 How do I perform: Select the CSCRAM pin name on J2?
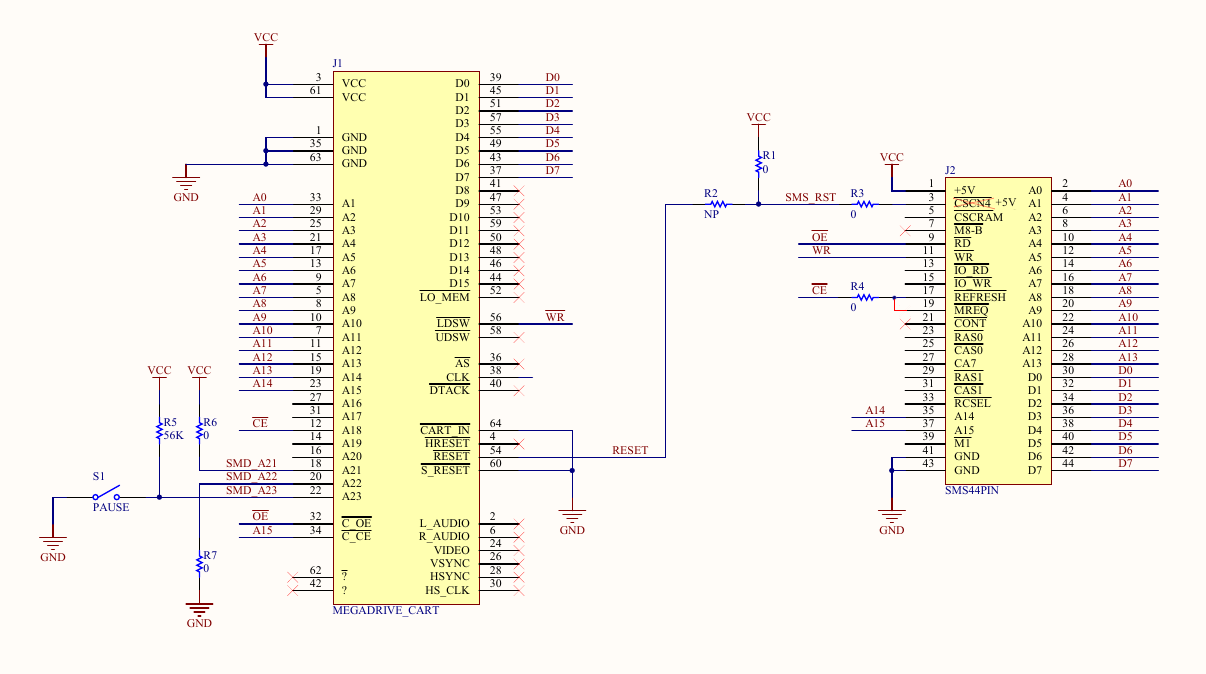click(978, 217)
